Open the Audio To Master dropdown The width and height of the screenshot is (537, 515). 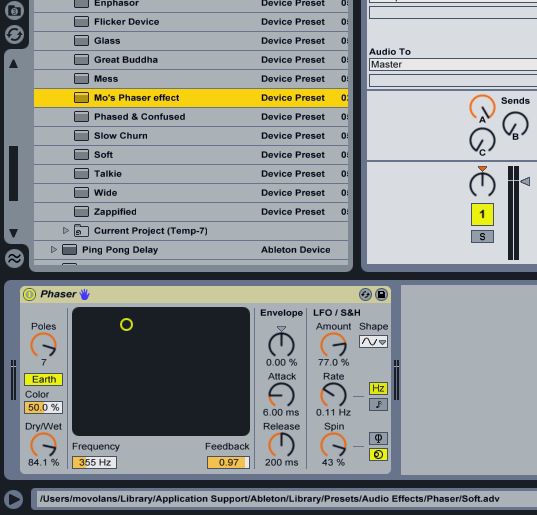(453, 64)
